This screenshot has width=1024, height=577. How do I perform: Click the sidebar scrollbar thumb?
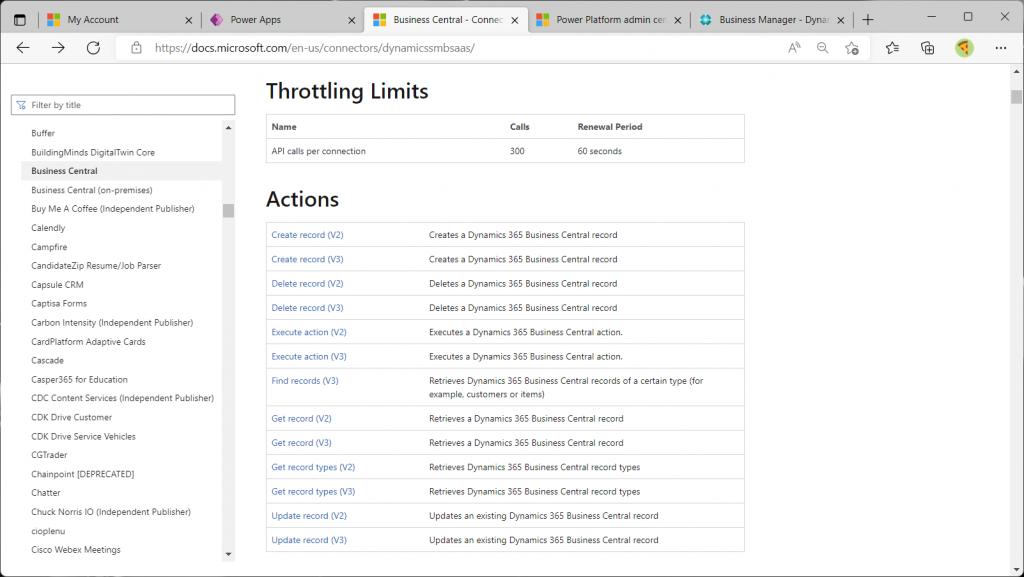click(228, 210)
